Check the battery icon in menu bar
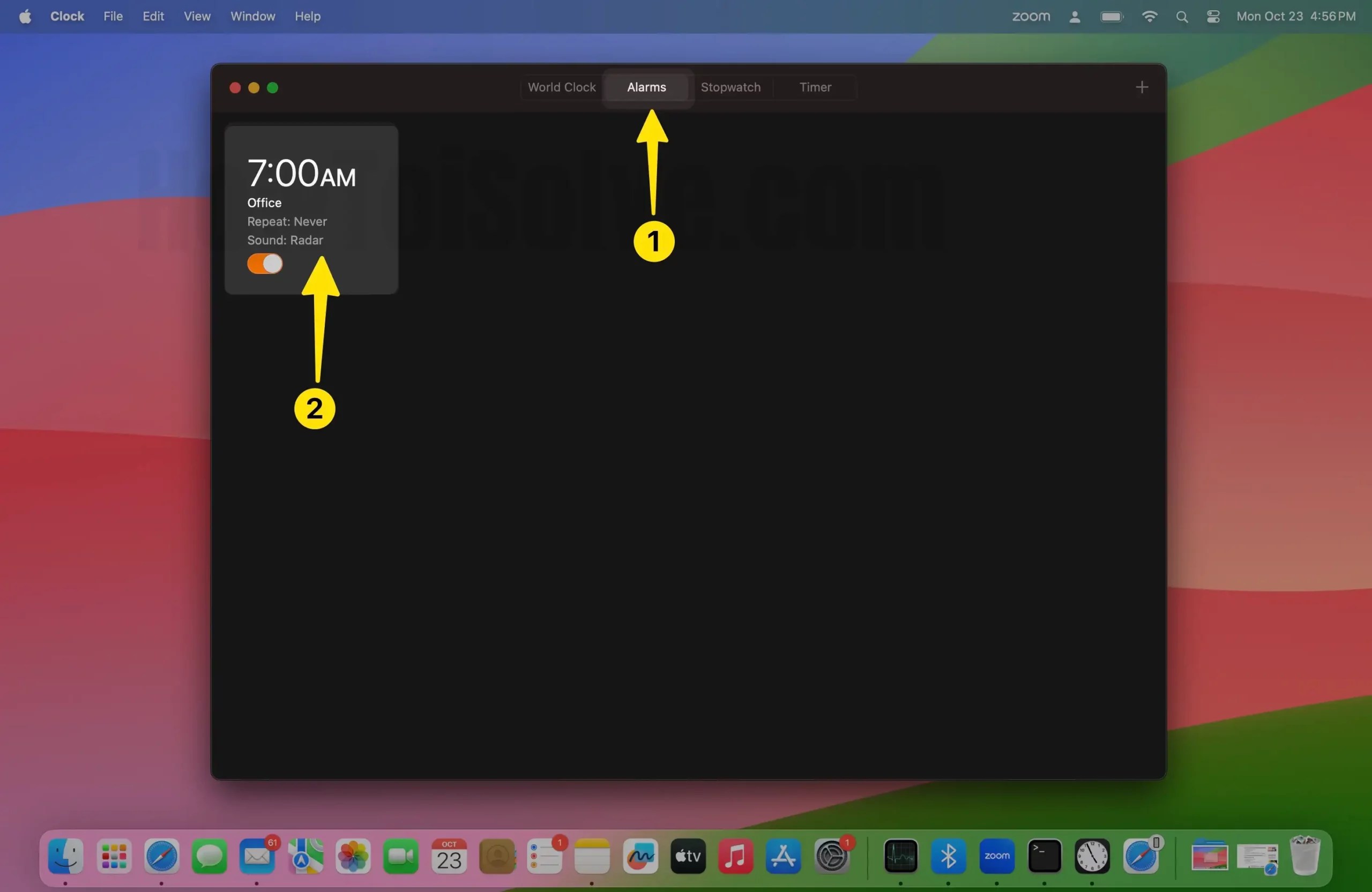 [1112, 16]
